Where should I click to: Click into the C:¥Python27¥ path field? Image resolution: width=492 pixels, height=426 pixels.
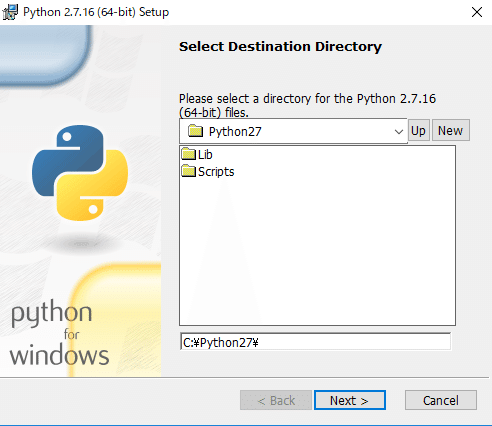point(315,342)
